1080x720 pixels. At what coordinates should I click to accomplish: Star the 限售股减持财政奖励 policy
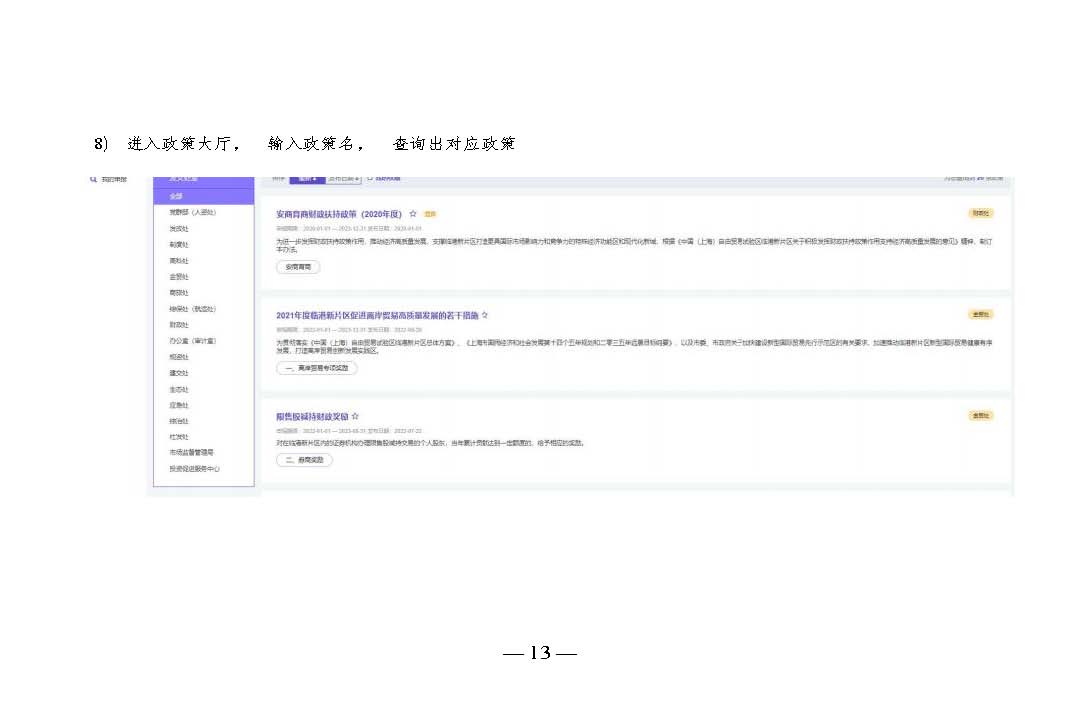[355, 416]
